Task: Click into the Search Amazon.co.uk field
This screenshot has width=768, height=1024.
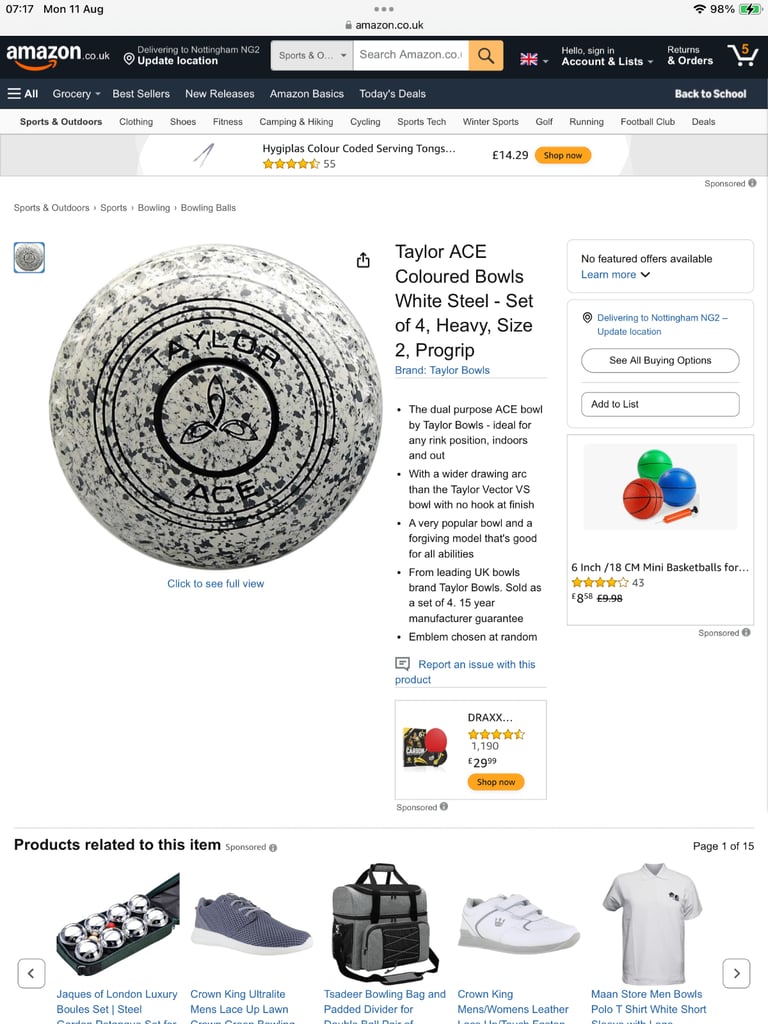Action: point(411,56)
